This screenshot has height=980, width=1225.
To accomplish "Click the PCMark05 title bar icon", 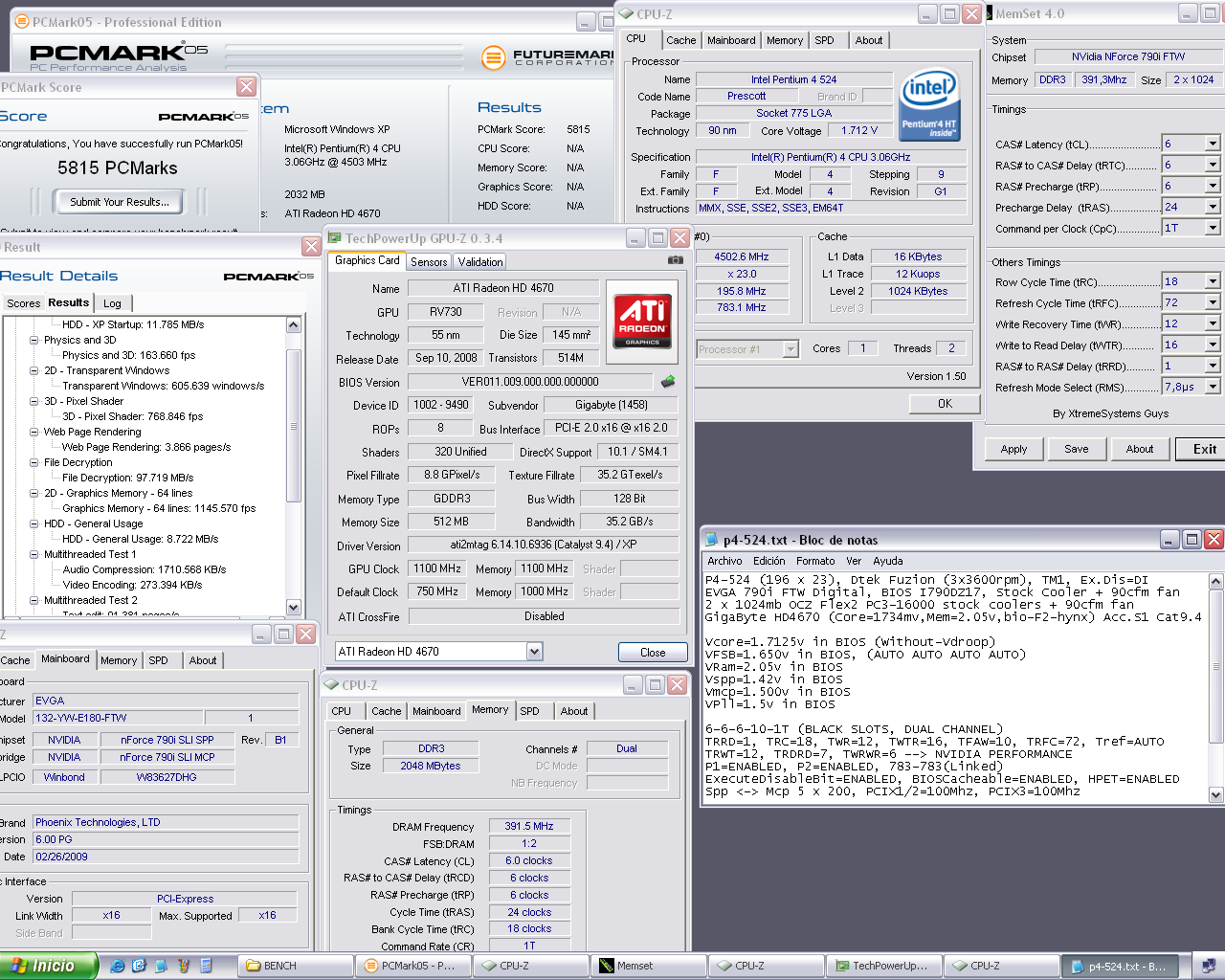I will [x=22, y=22].
